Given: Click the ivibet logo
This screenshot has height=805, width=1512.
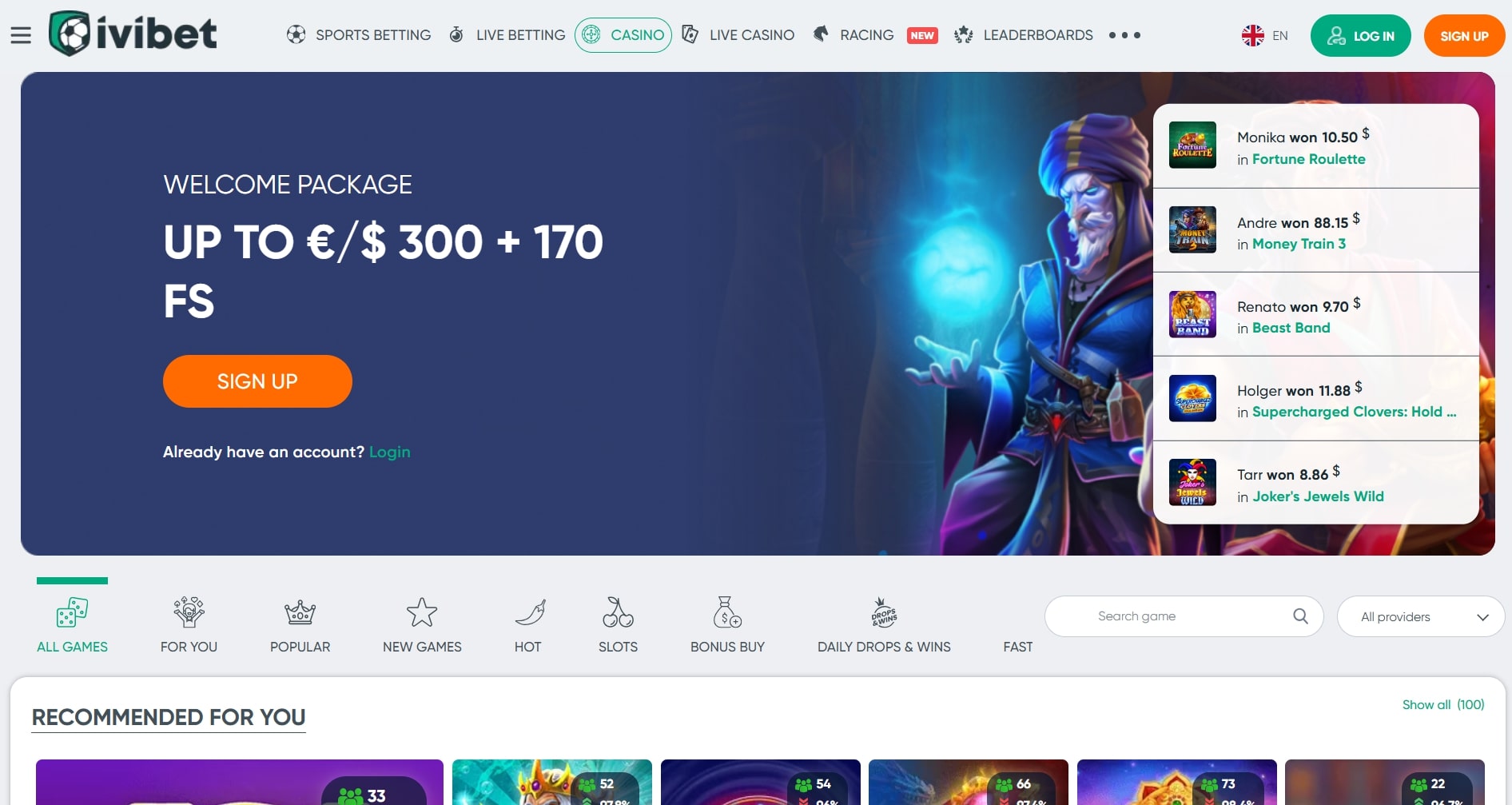Looking at the screenshot, I should click(133, 34).
